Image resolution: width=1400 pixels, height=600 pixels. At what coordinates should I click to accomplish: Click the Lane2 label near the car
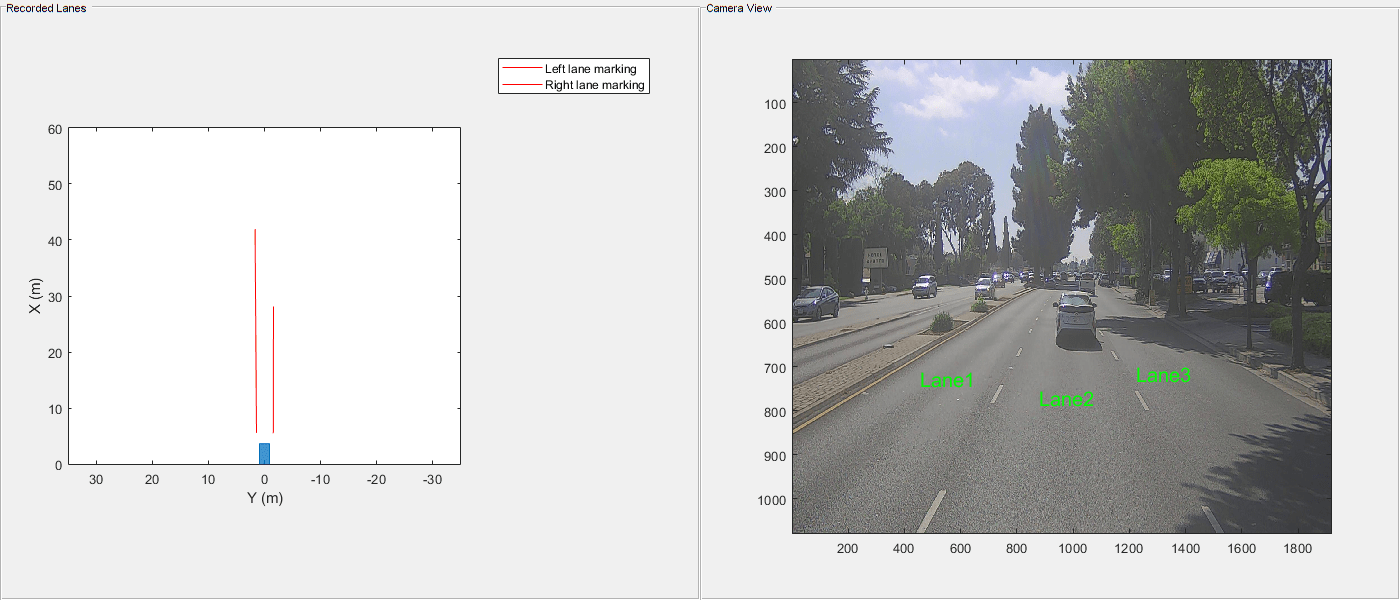(1066, 400)
